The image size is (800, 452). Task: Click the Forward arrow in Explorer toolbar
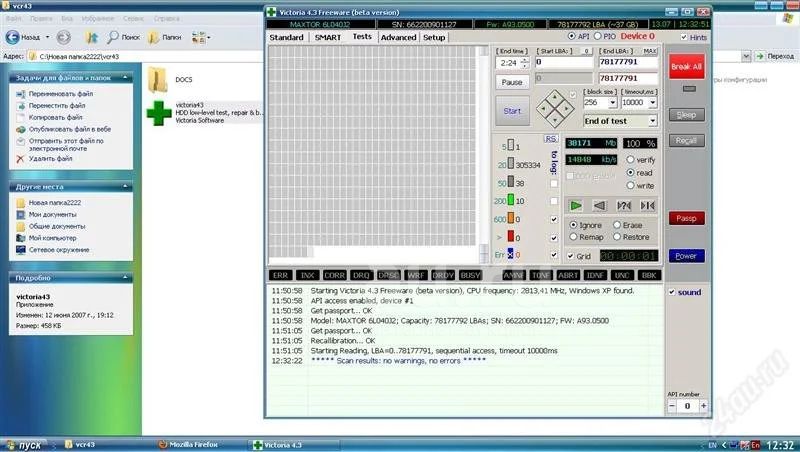[63, 37]
